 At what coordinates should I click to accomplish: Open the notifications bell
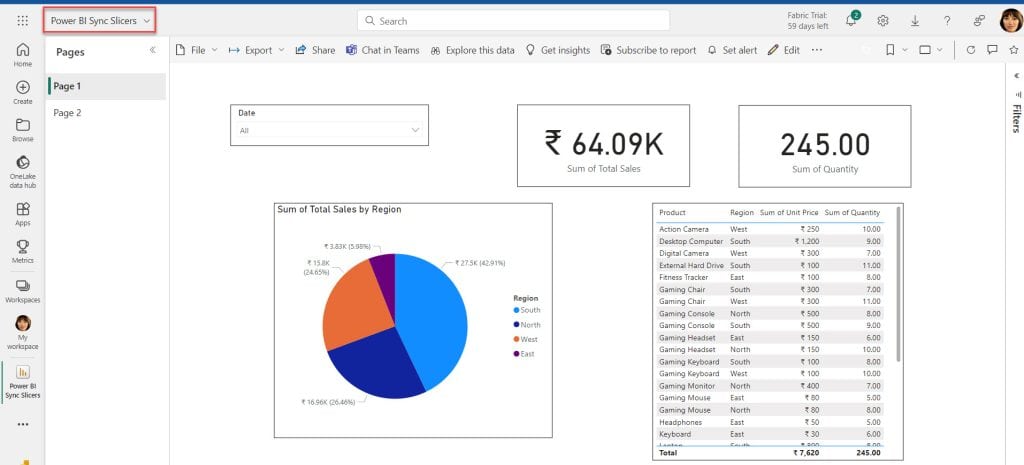coord(851,20)
